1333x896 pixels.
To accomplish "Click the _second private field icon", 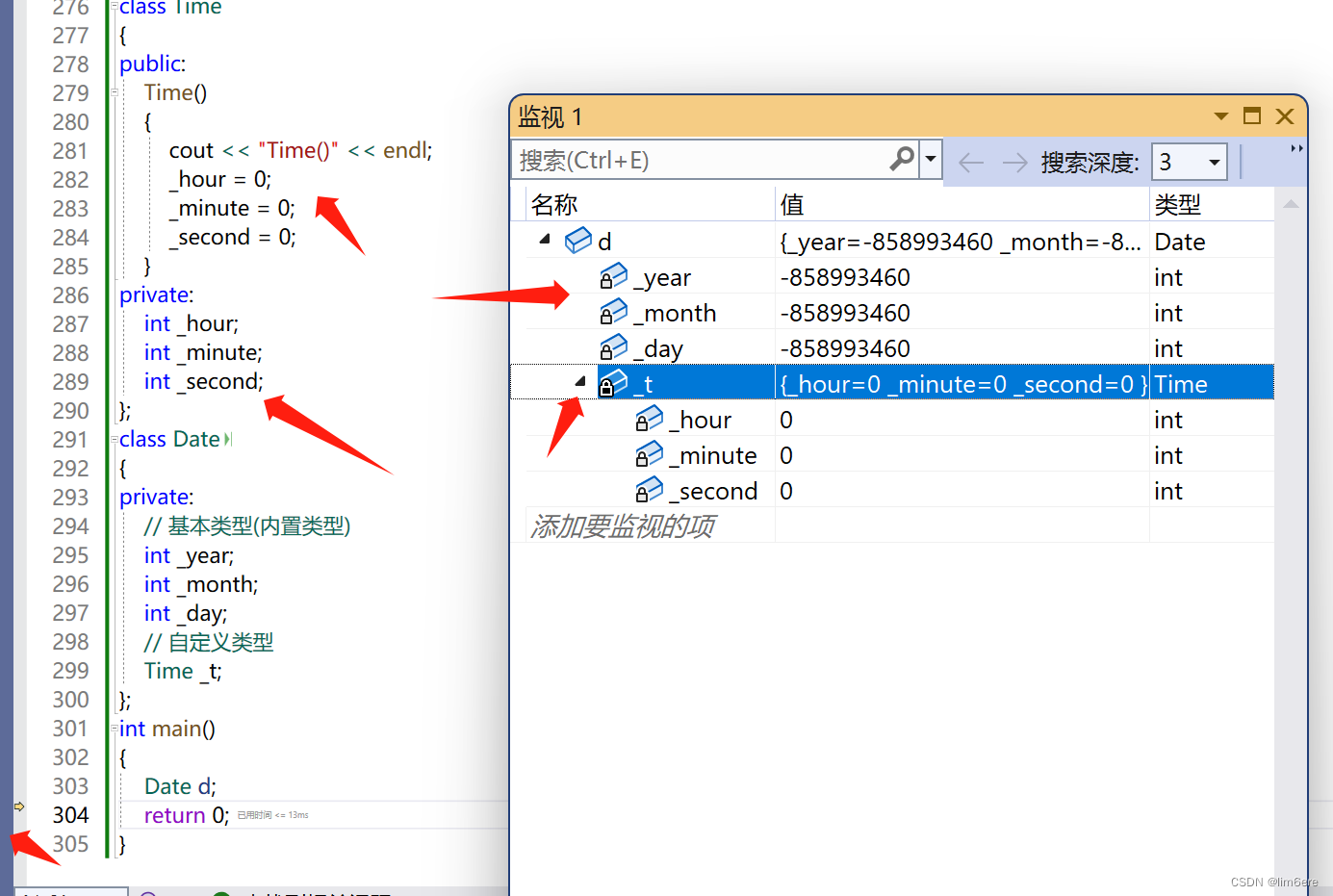I will coord(649,491).
